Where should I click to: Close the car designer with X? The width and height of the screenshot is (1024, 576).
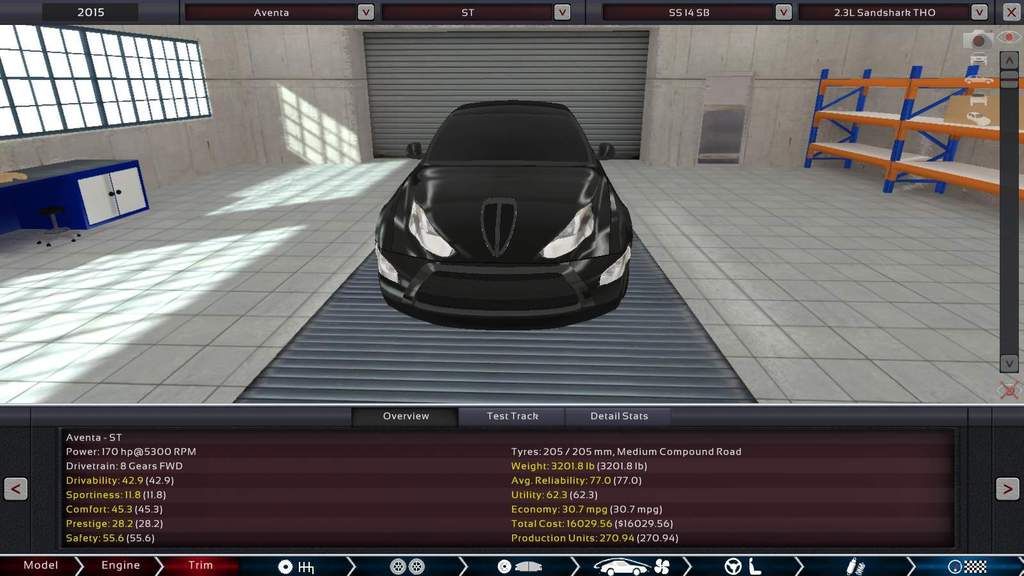pyautogui.click(x=1011, y=12)
